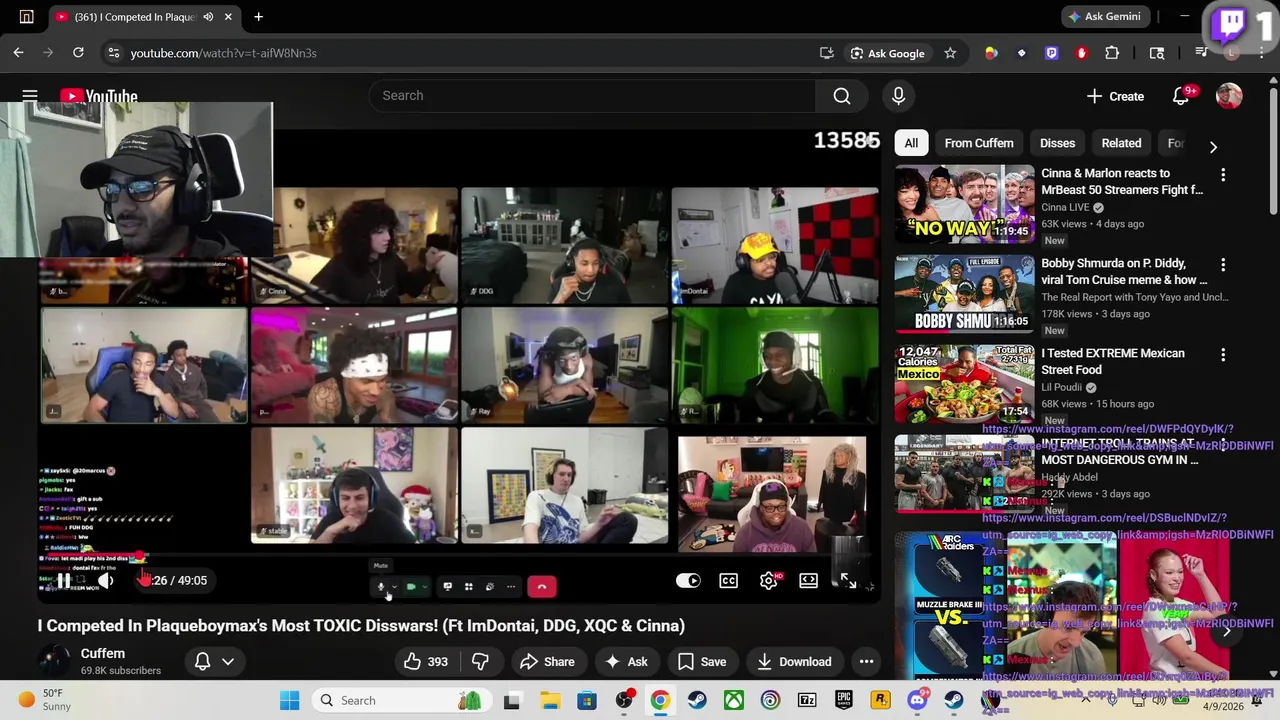The height and width of the screenshot is (720, 1280).
Task: Mute the video volume speaker
Action: coord(106,580)
